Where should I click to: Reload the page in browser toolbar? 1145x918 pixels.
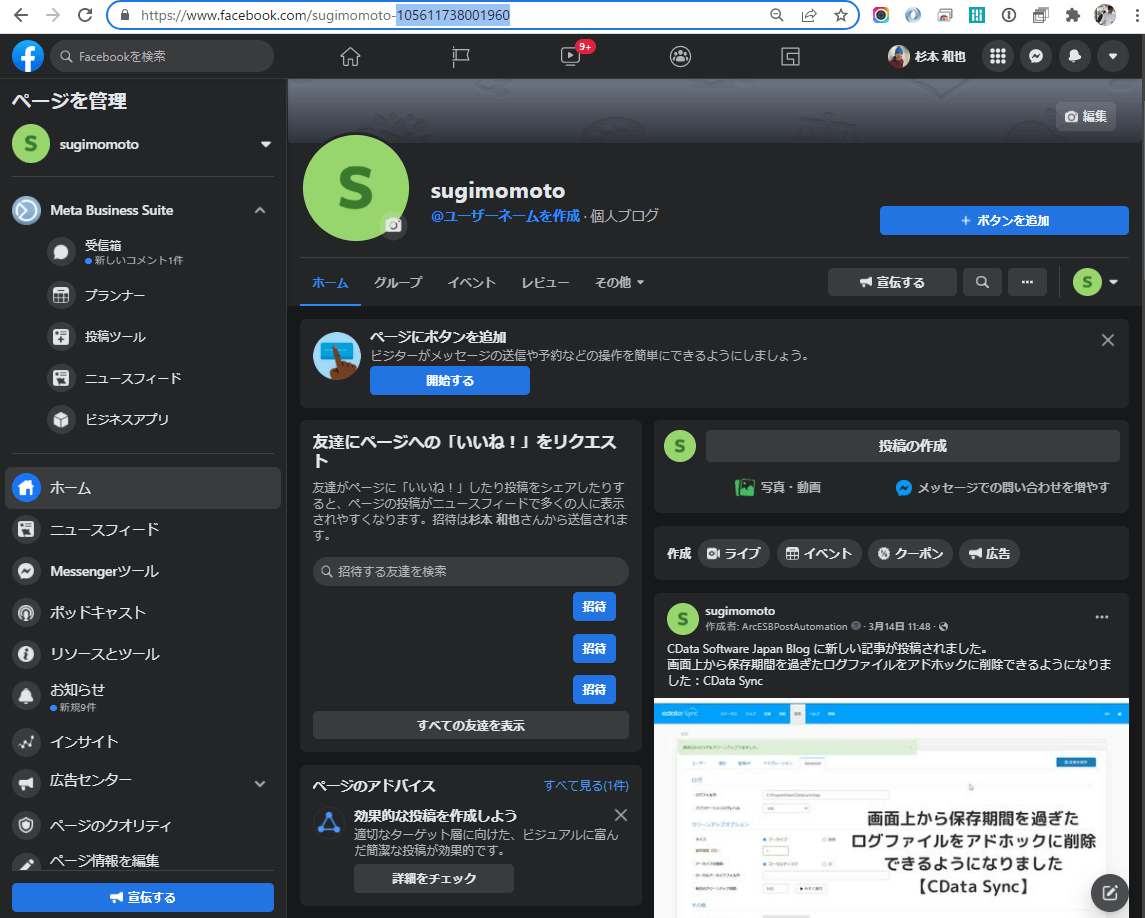click(85, 15)
